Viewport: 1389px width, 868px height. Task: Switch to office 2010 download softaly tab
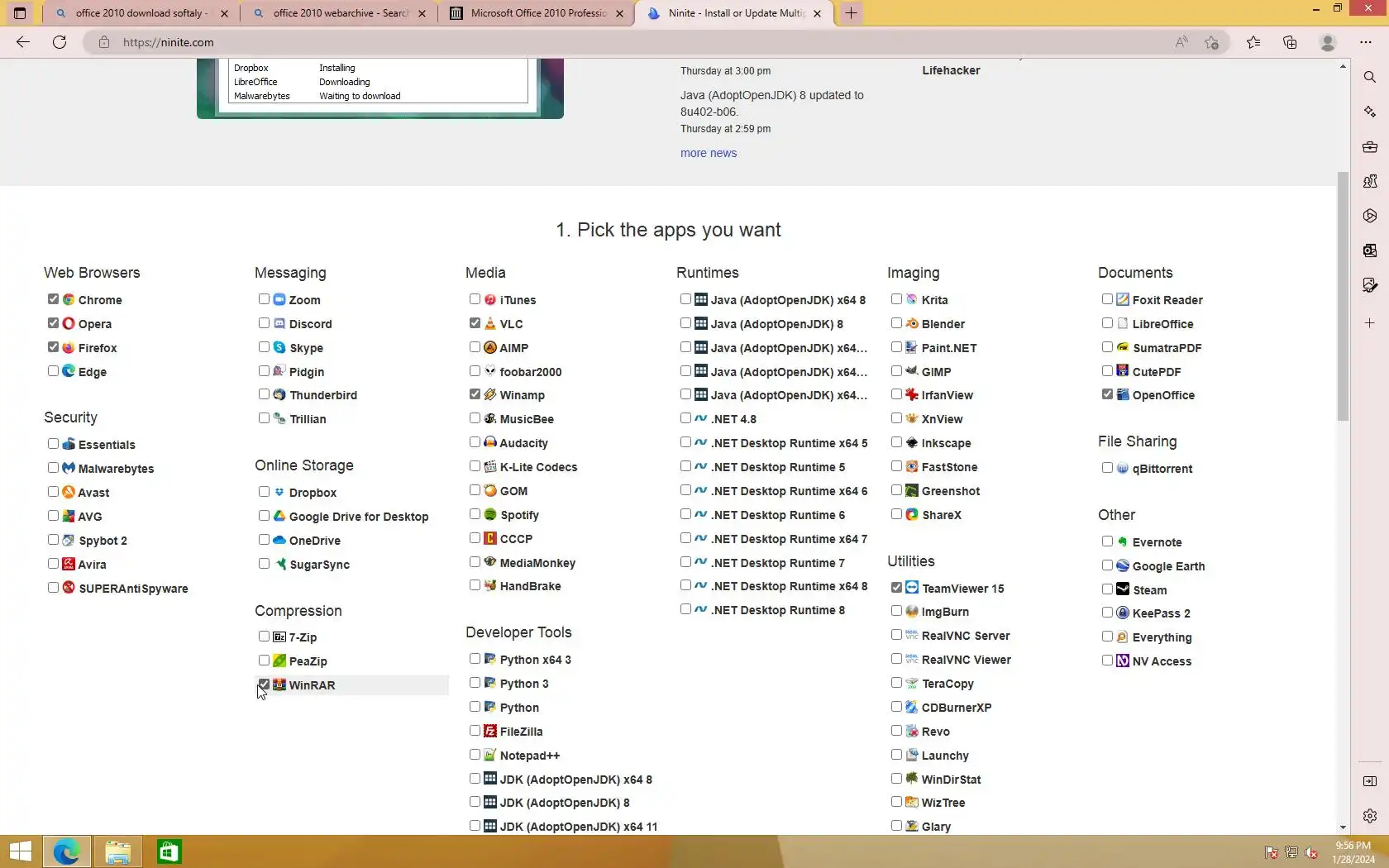139,13
